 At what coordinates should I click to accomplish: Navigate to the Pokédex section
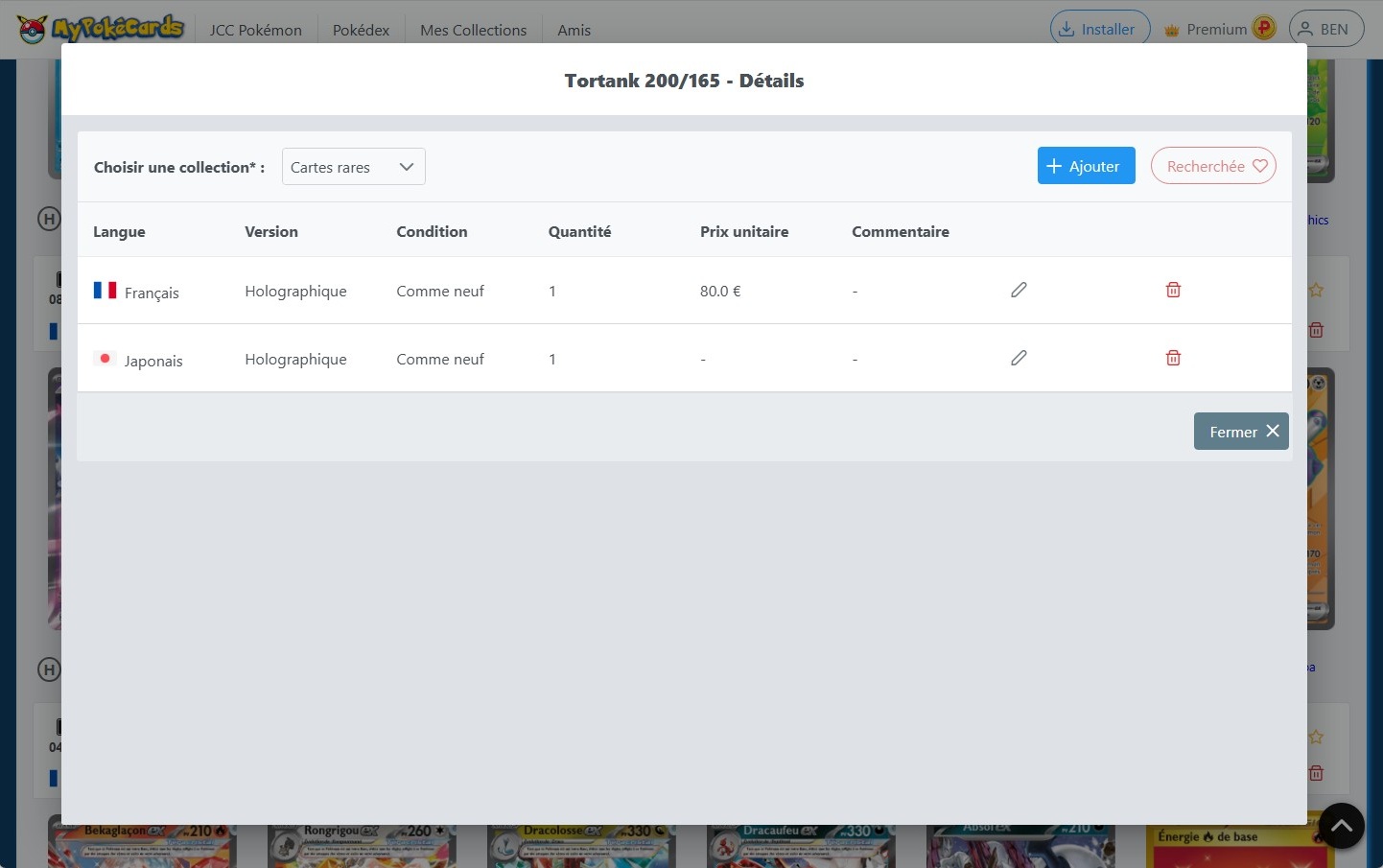(x=361, y=30)
